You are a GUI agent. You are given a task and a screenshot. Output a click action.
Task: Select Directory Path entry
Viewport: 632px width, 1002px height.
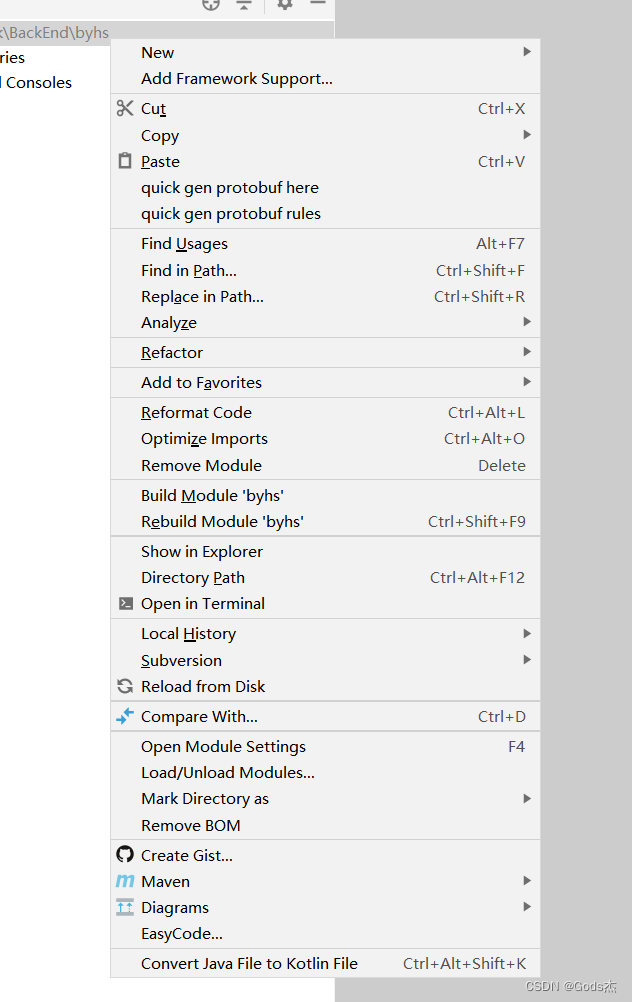325,578
